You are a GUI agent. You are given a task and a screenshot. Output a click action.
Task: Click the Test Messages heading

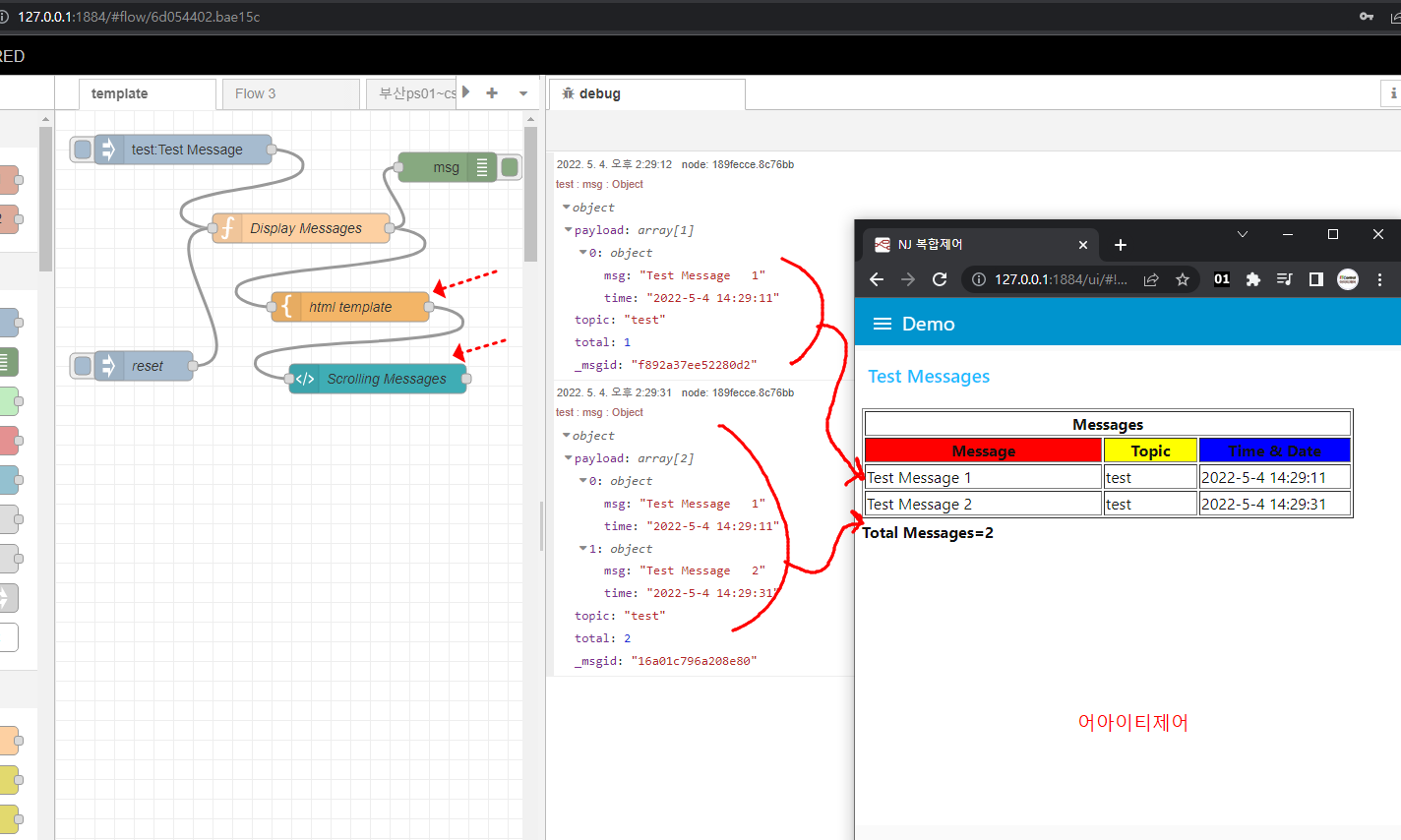point(929,377)
